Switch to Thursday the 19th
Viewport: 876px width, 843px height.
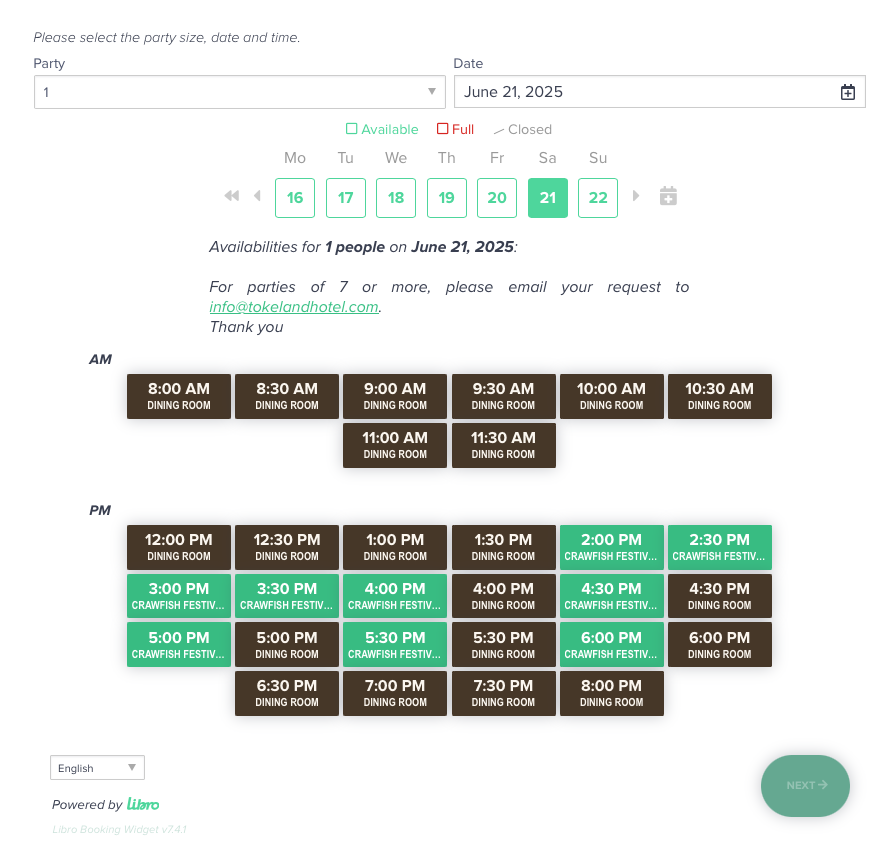[446, 198]
